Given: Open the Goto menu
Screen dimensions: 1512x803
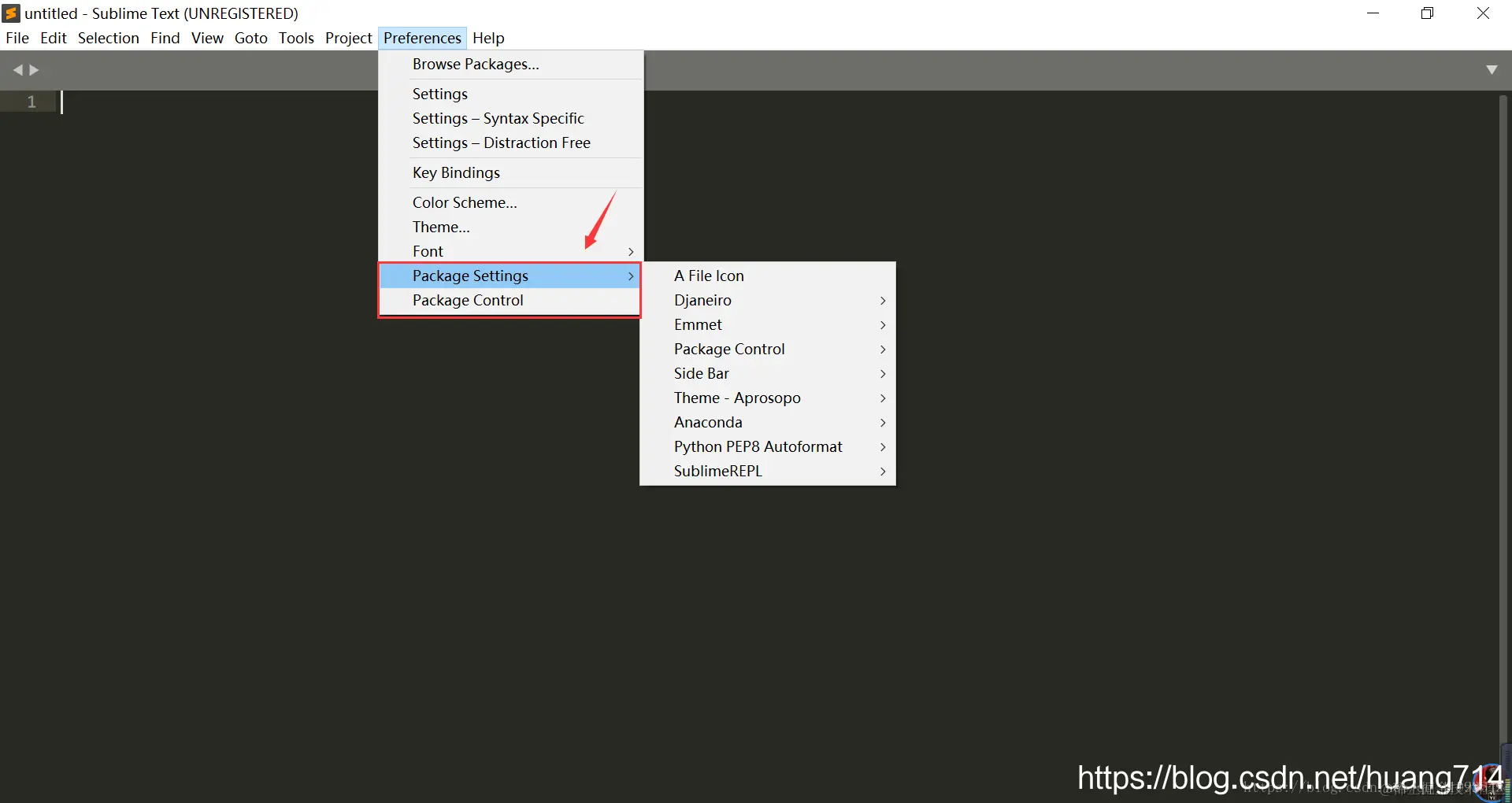Looking at the screenshot, I should tap(251, 38).
